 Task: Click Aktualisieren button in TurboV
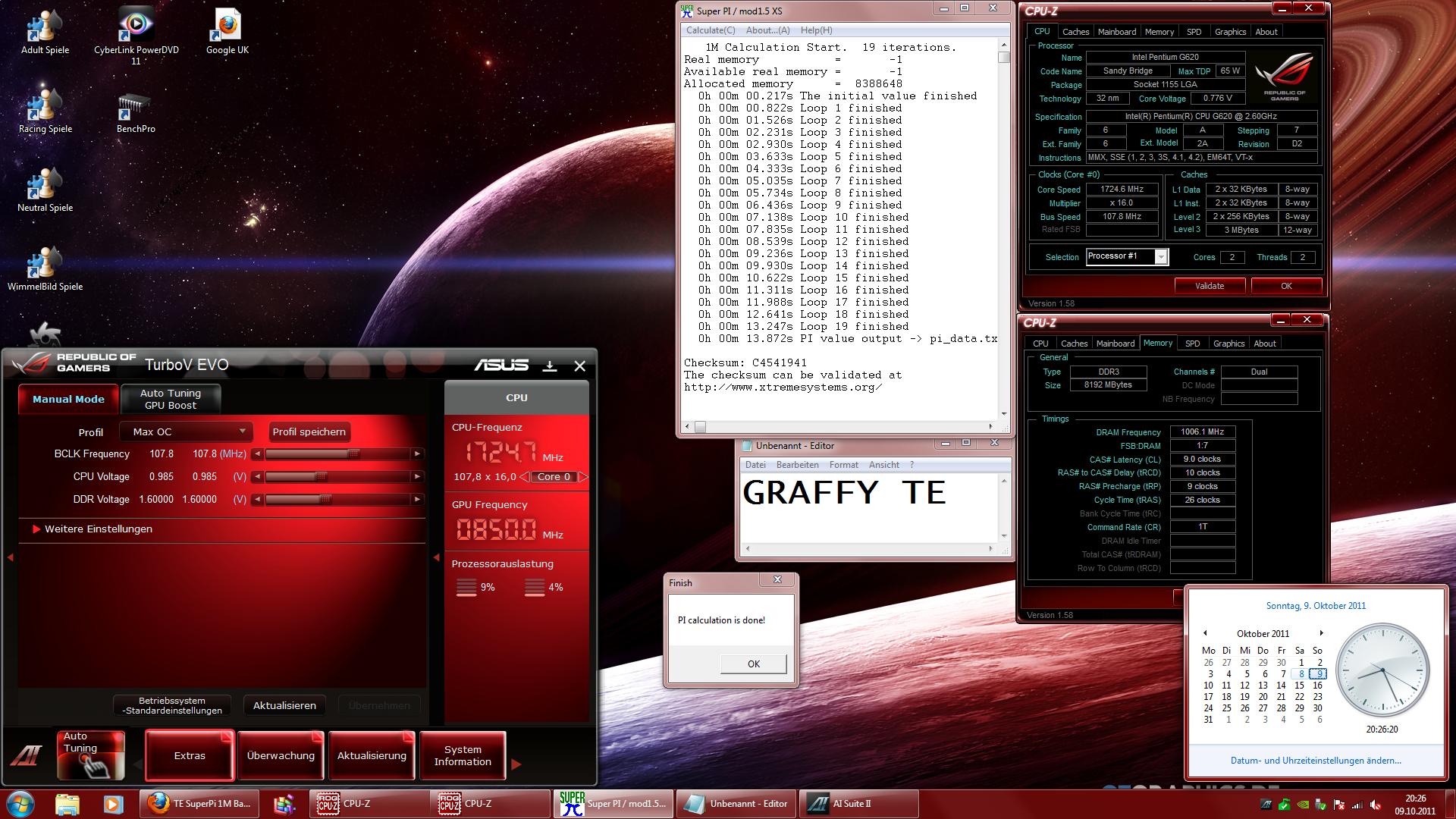(284, 705)
